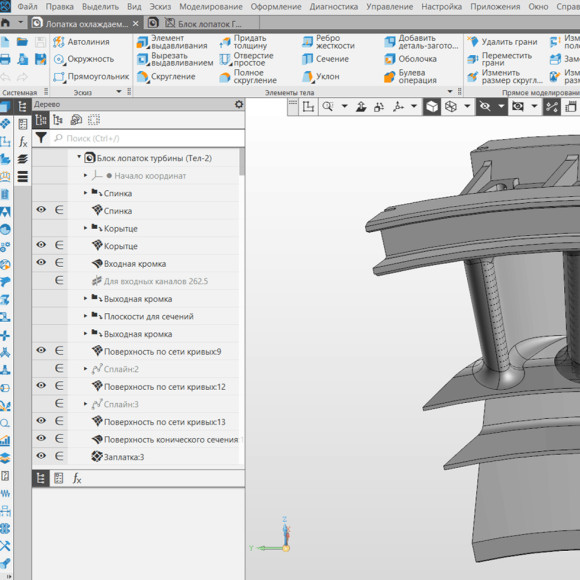This screenshot has width=580, height=580.
Task: Click the Сечение section tool
Action: 325,59
